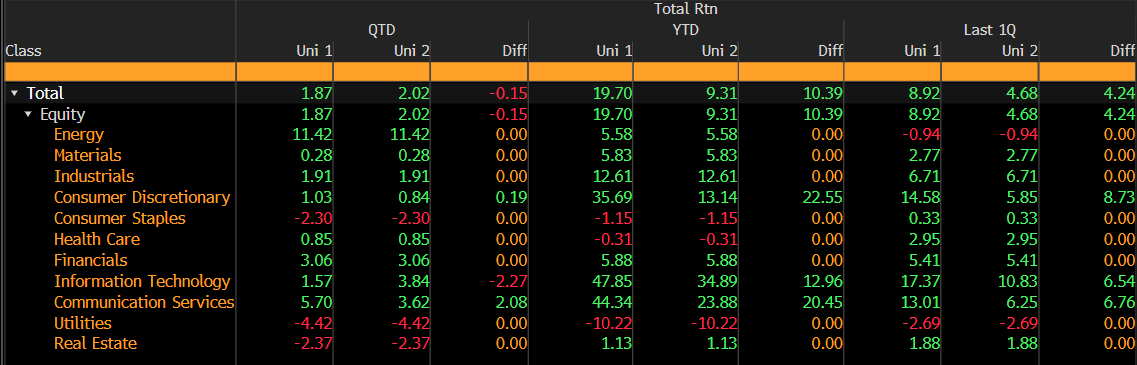
Task: Click the YTD period header
Action: (685, 30)
